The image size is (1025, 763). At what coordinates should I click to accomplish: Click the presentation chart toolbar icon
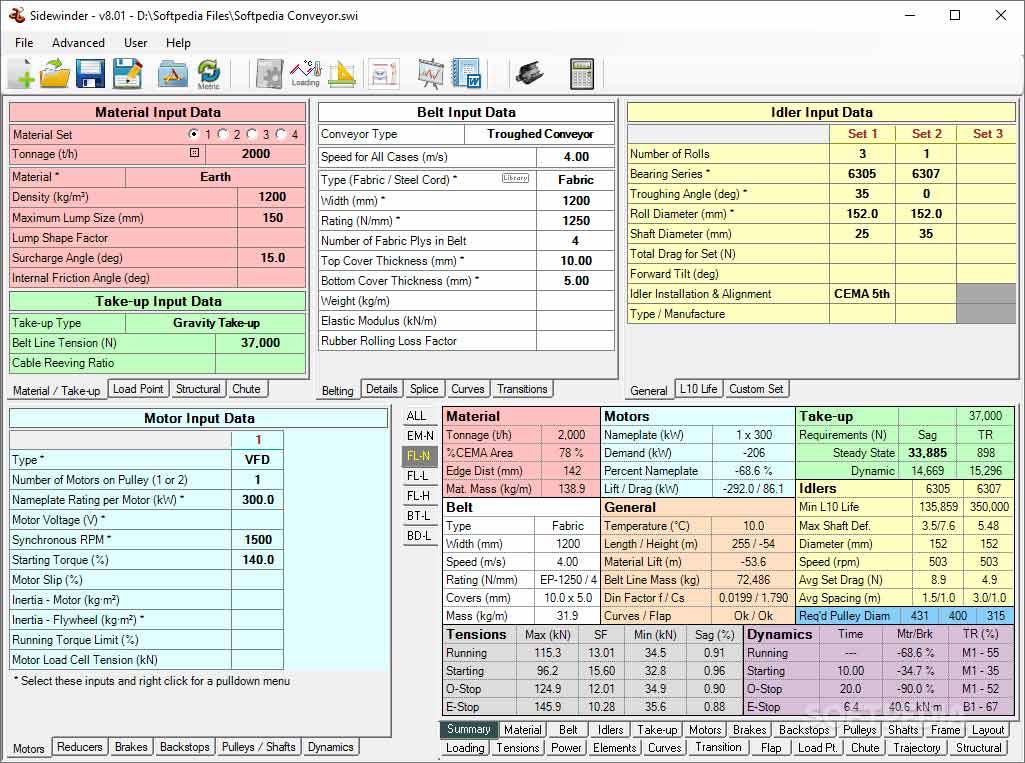(x=429, y=73)
